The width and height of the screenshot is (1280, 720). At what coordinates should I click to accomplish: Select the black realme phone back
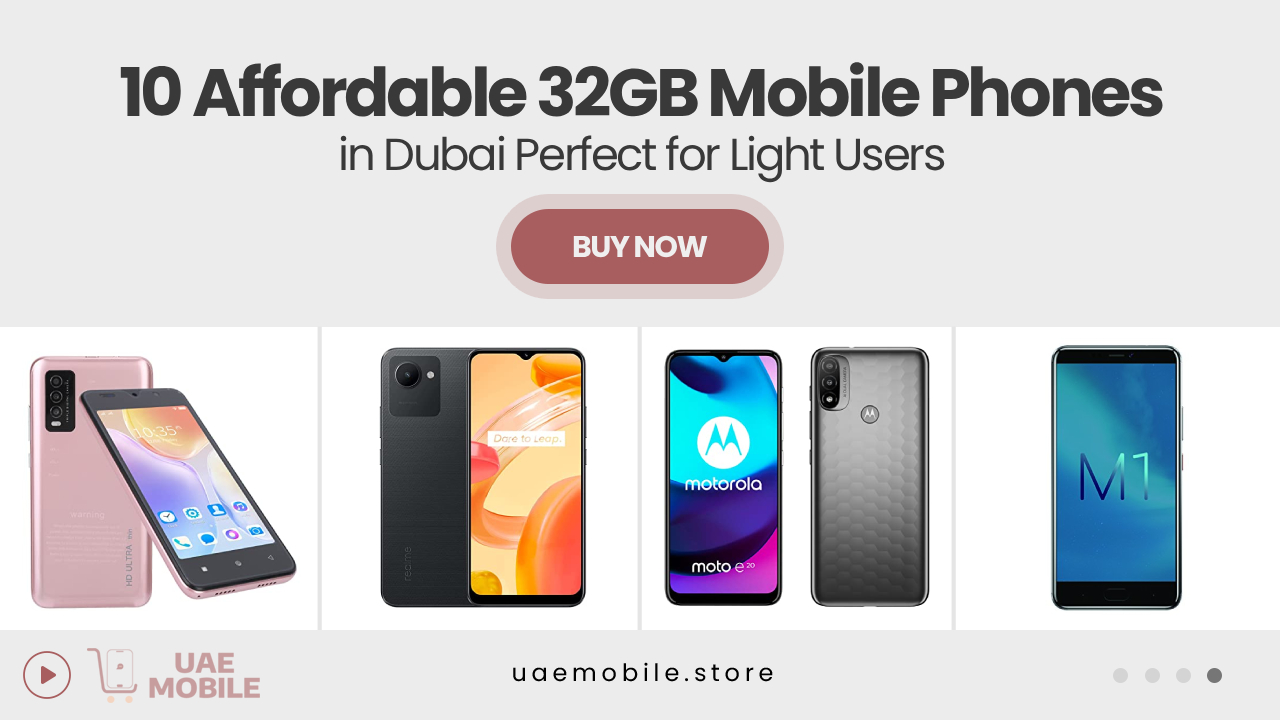(x=424, y=478)
